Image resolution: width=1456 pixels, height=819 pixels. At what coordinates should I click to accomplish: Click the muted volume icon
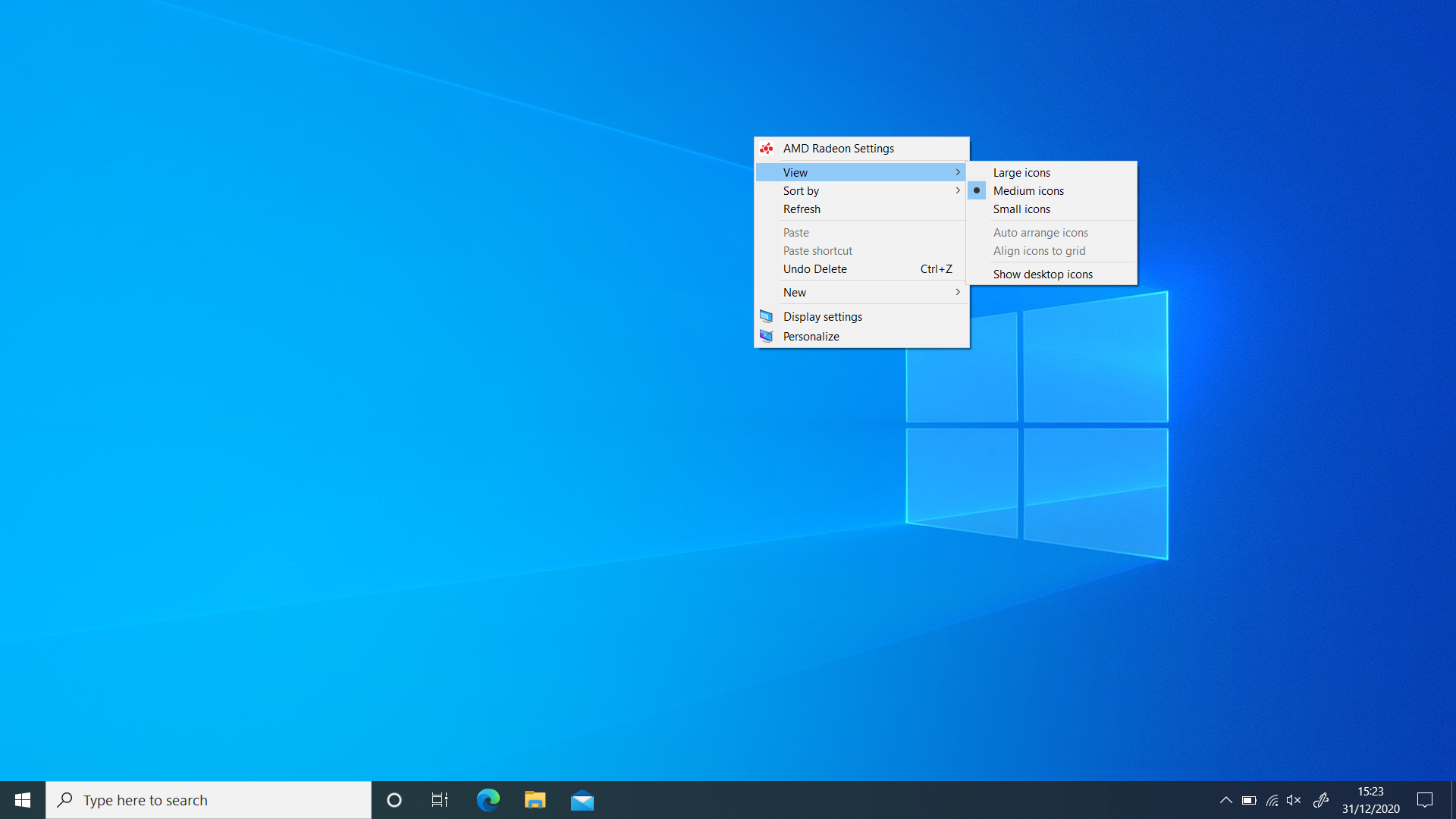pos(1294,800)
